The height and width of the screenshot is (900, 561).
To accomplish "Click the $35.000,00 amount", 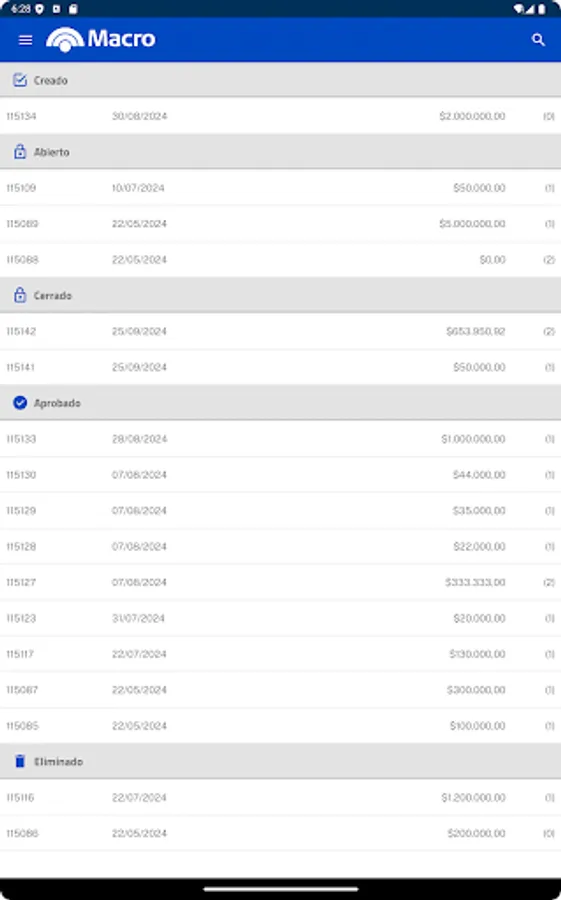I will (479, 510).
